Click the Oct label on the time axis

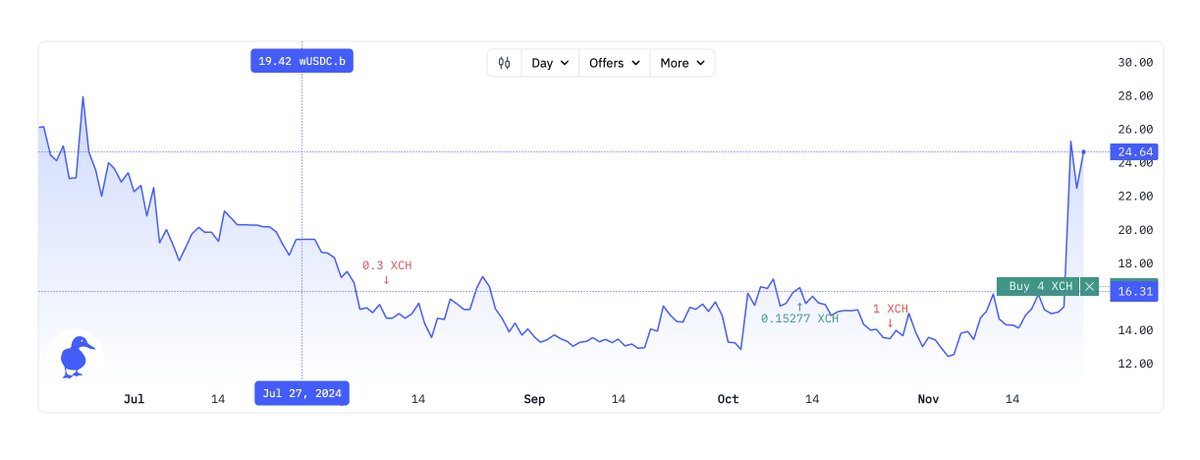coord(728,399)
